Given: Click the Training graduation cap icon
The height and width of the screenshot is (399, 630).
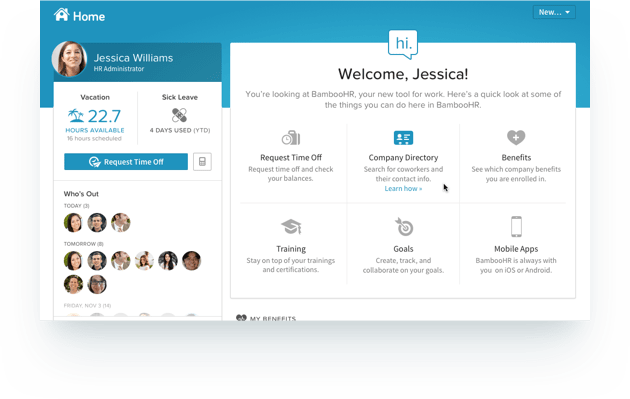Looking at the screenshot, I should [x=291, y=227].
